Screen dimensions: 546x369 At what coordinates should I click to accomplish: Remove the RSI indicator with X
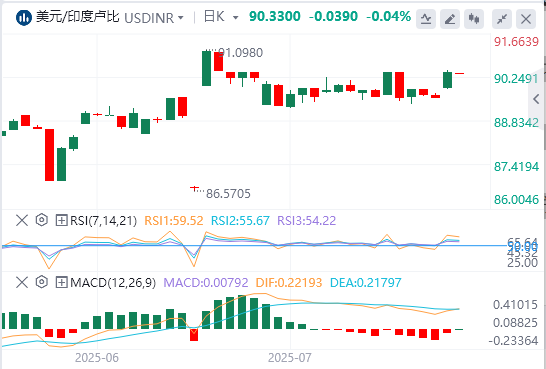click(x=22, y=220)
